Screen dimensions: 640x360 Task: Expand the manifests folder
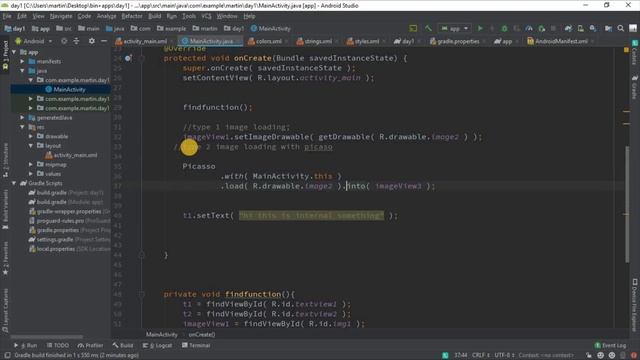point(23,61)
